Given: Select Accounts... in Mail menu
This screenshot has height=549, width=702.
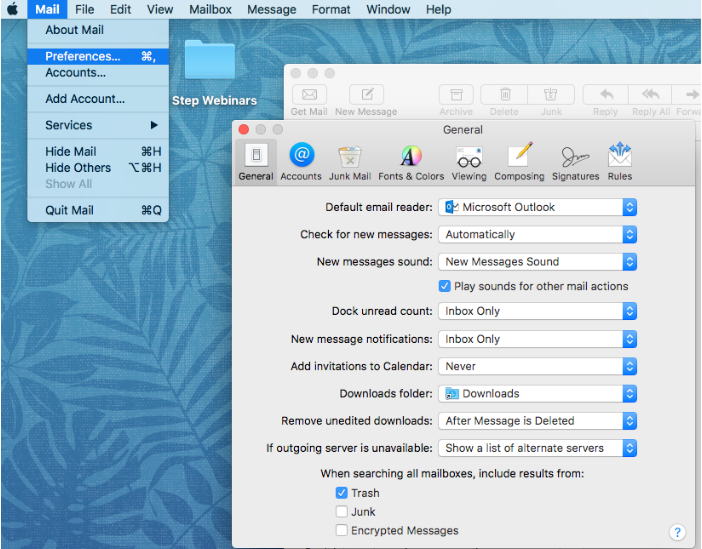Looking at the screenshot, I should coord(98,73).
